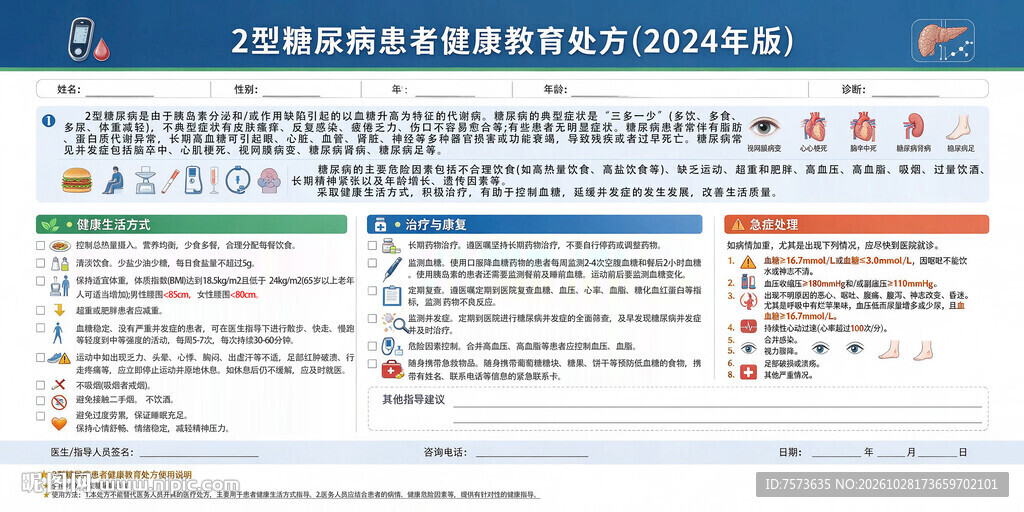This screenshot has height=512, width=1024.
Task: Click the eye icon labeled 视网膜病变
Action: (x=765, y=126)
